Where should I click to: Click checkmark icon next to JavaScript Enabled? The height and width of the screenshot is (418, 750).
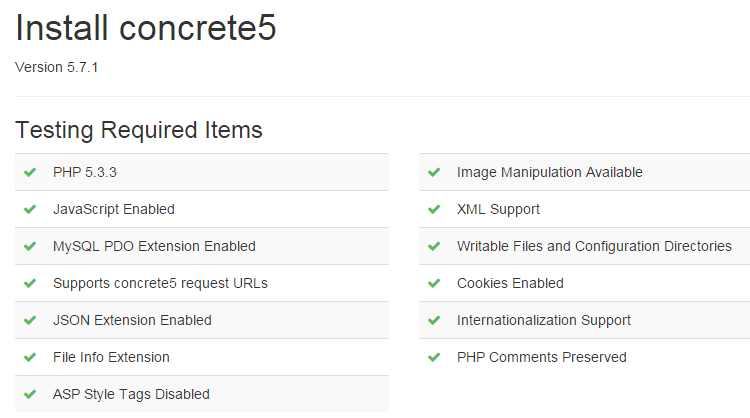click(x=30, y=209)
